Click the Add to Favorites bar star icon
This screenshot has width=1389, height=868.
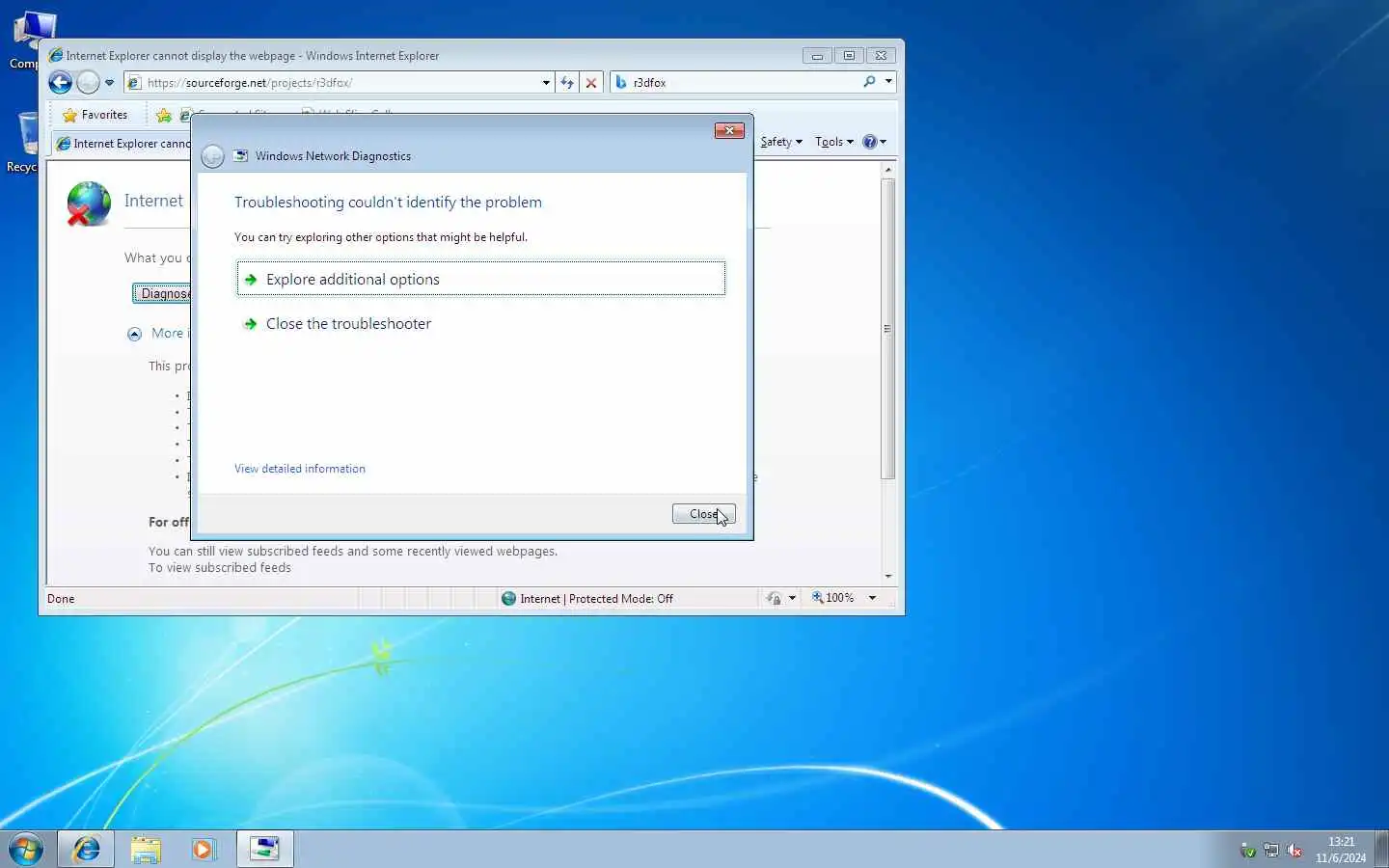coord(164,116)
